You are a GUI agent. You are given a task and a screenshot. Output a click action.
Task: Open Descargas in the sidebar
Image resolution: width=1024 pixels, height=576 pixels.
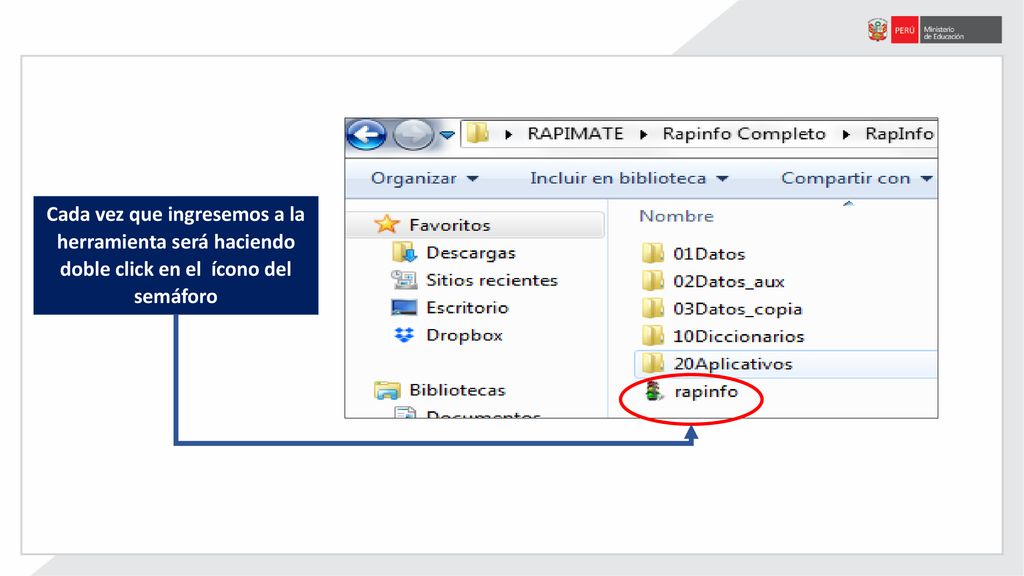click(471, 253)
